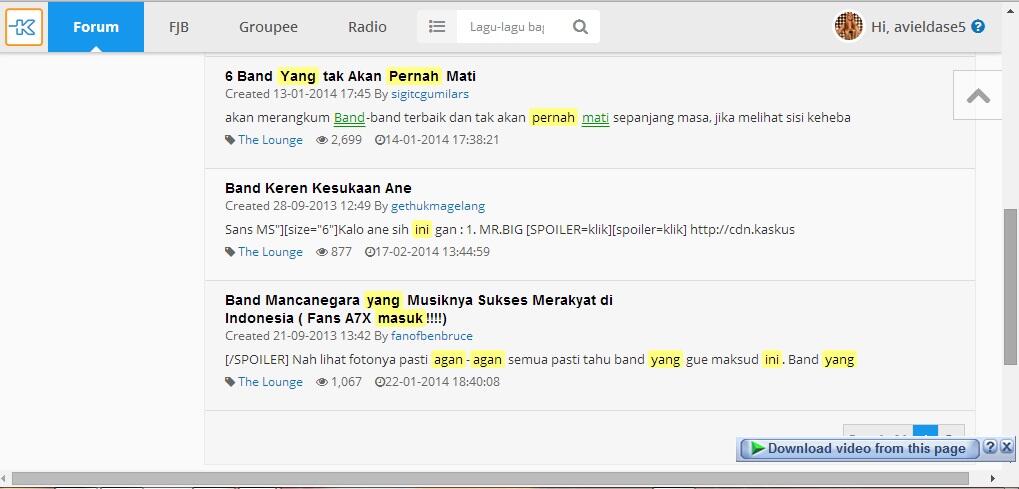Click the tag icon in the Band Keren thread
Image resolution: width=1019 pixels, height=489 pixels.
[230, 252]
